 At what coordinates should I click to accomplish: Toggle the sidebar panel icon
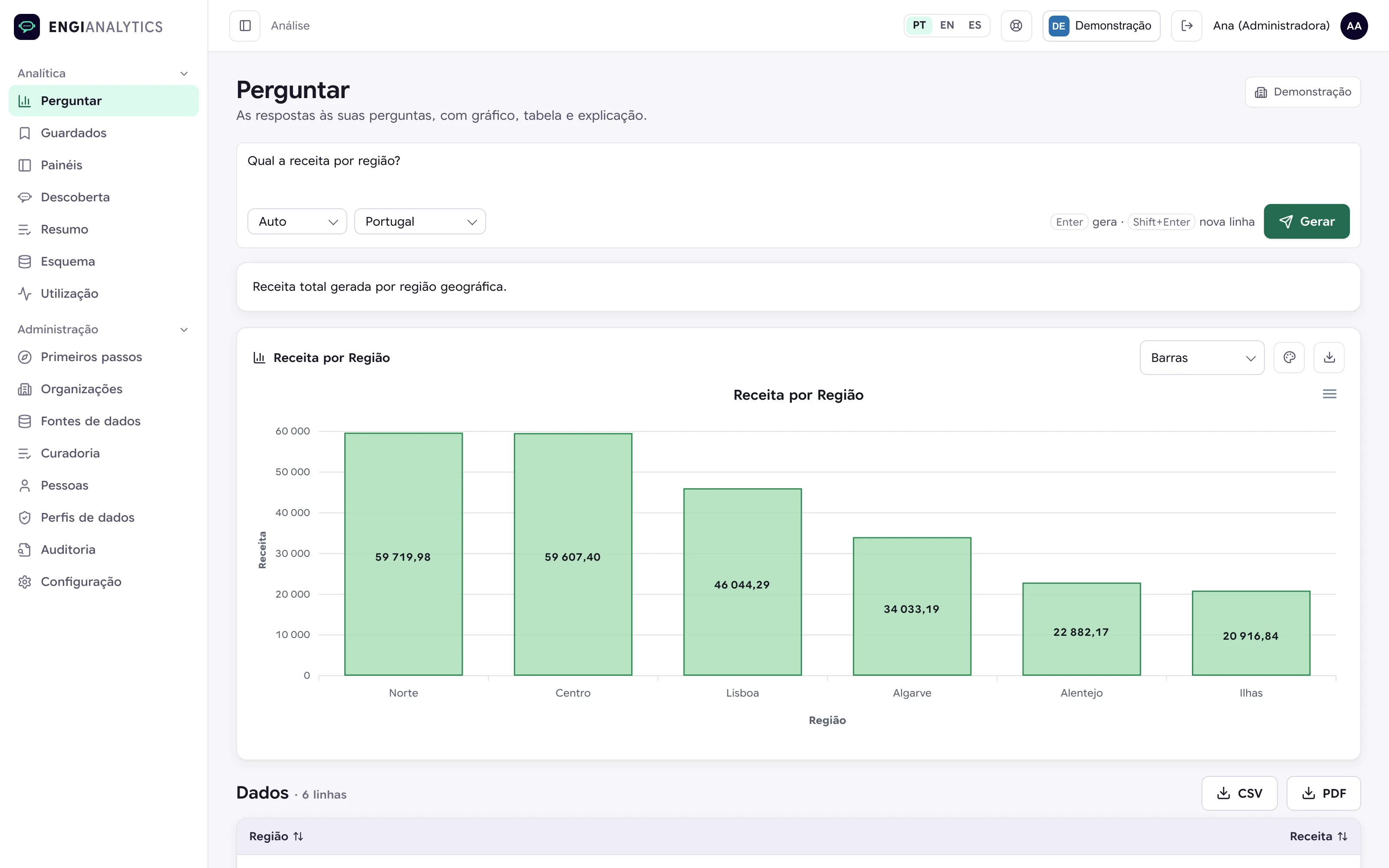click(x=245, y=26)
